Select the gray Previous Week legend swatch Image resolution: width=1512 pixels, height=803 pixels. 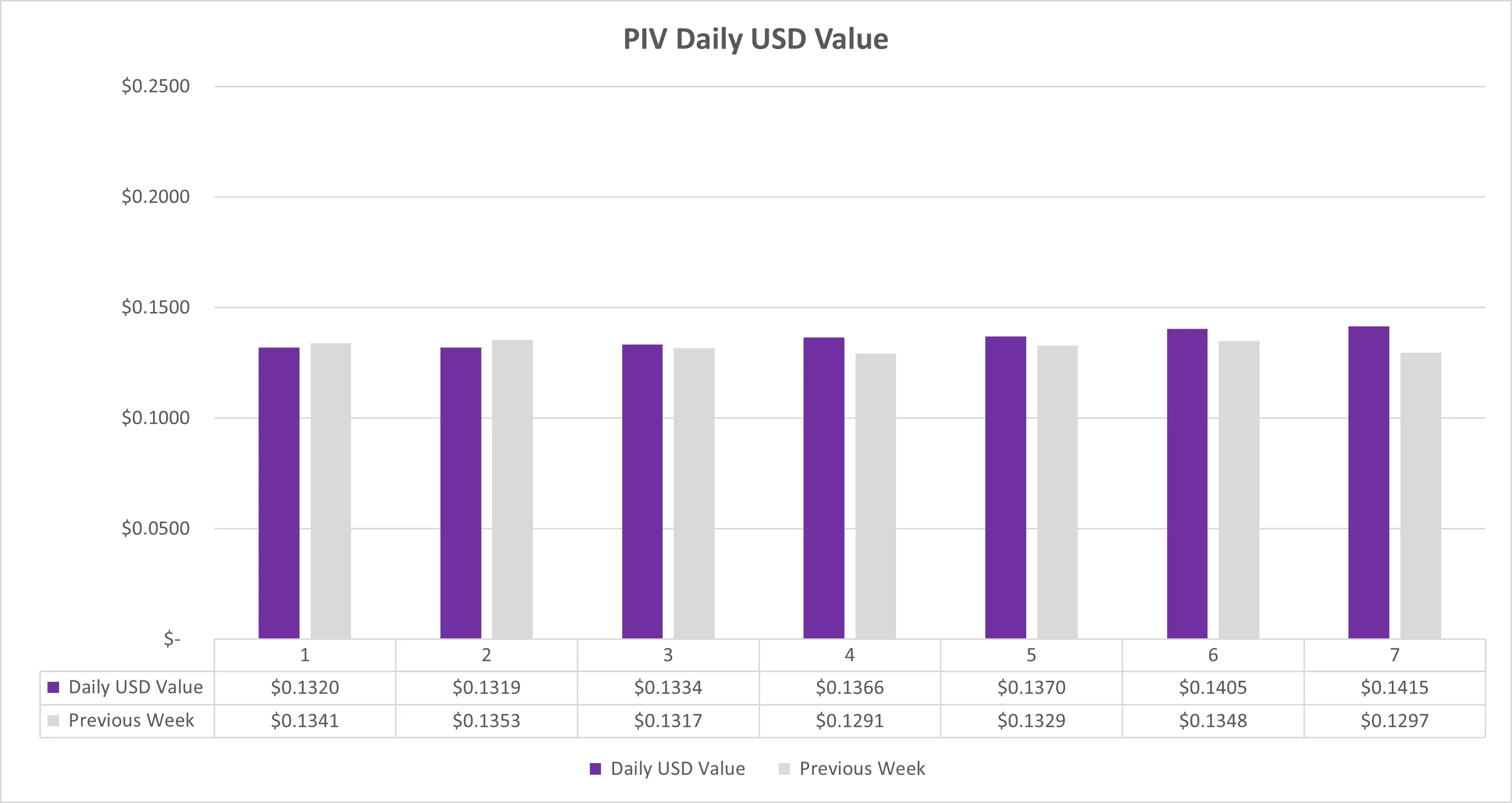click(784, 769)
